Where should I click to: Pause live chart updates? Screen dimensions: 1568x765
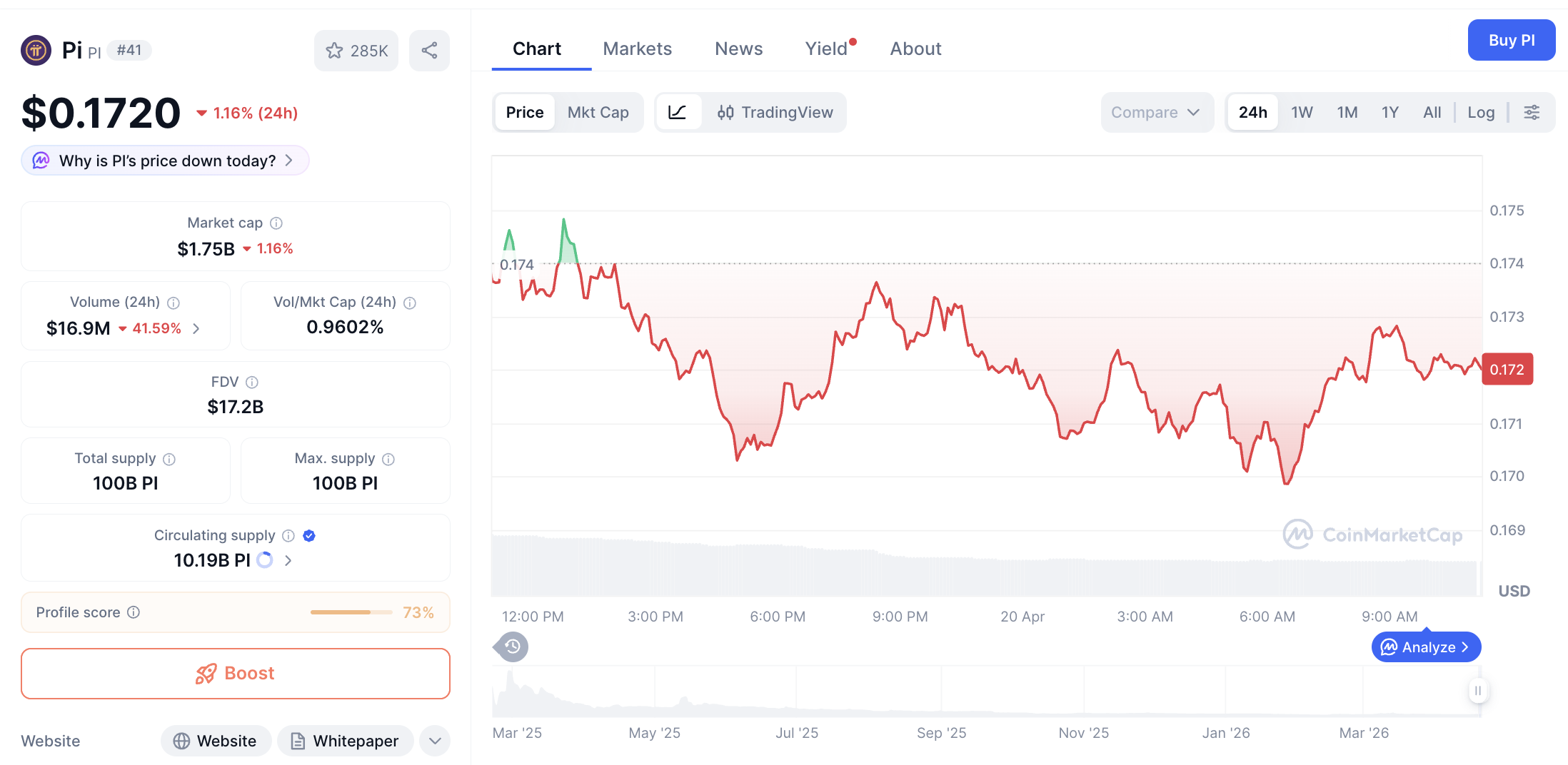click(1478, 691)
